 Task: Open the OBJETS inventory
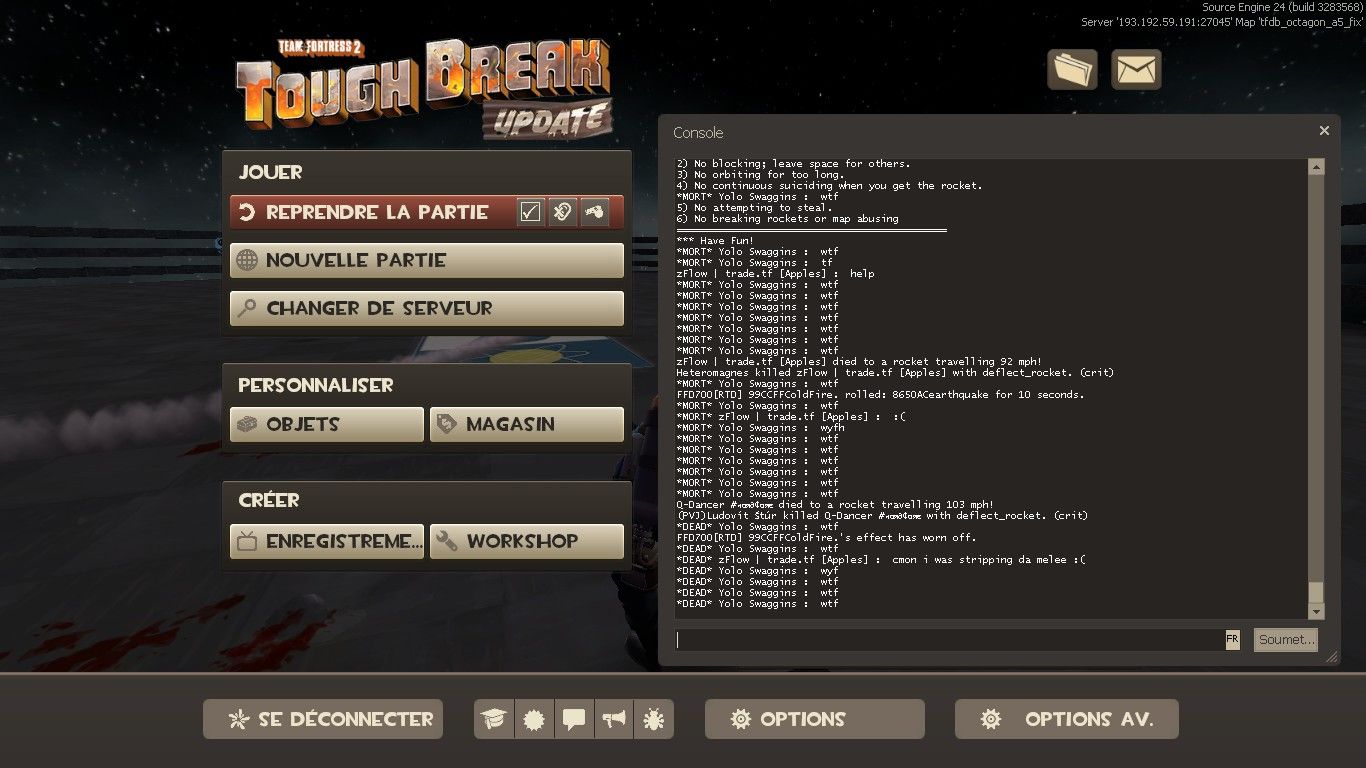tap(326, 424)
